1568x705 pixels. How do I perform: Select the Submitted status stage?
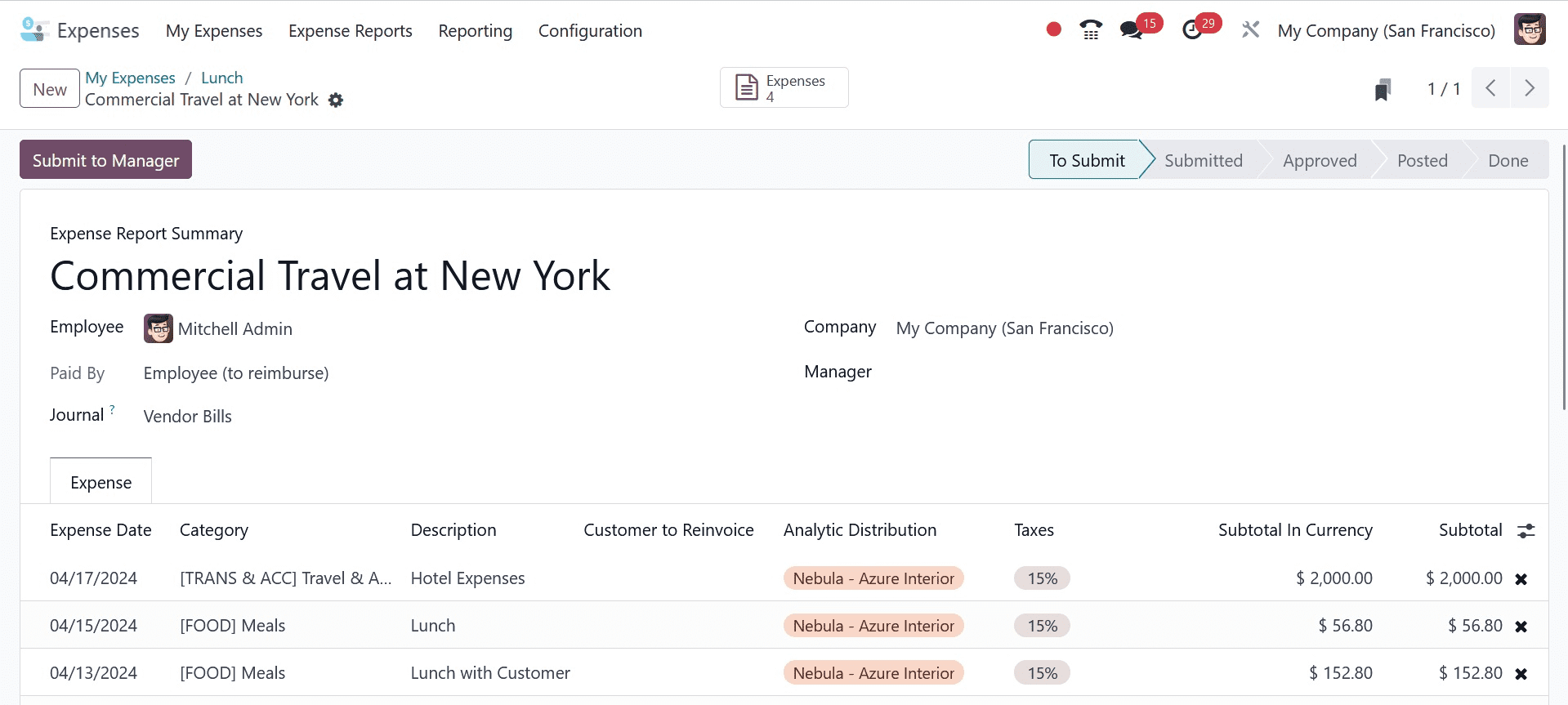pyautogui.click(x=1203, y=160)
